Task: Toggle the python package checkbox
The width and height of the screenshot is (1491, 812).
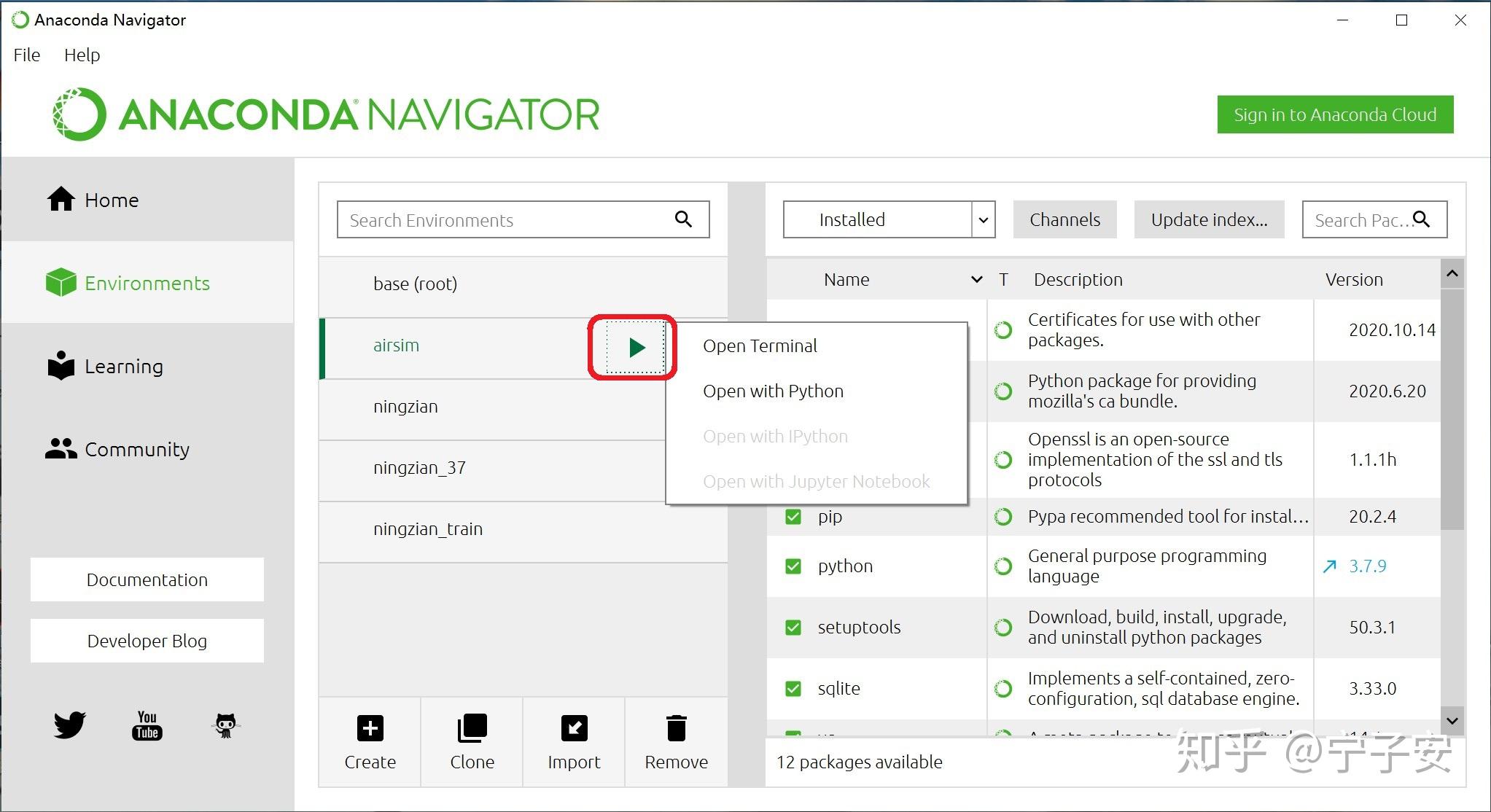Action: coord(793,566)
